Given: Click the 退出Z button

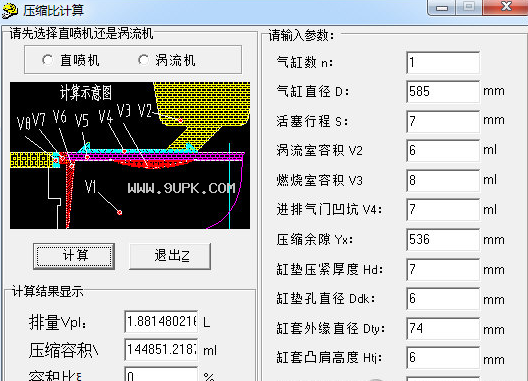Looking at the screenshot, I should click(170, 256).
